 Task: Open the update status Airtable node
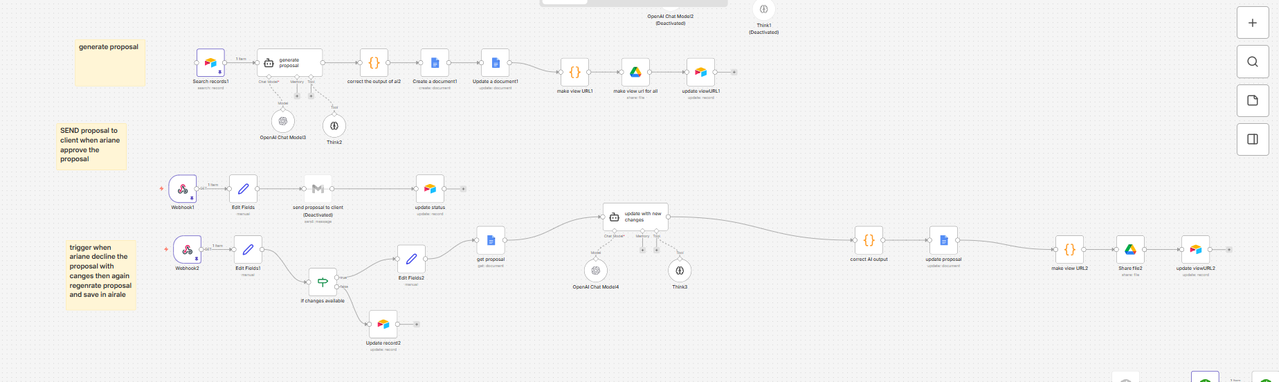tap(430, 188)
